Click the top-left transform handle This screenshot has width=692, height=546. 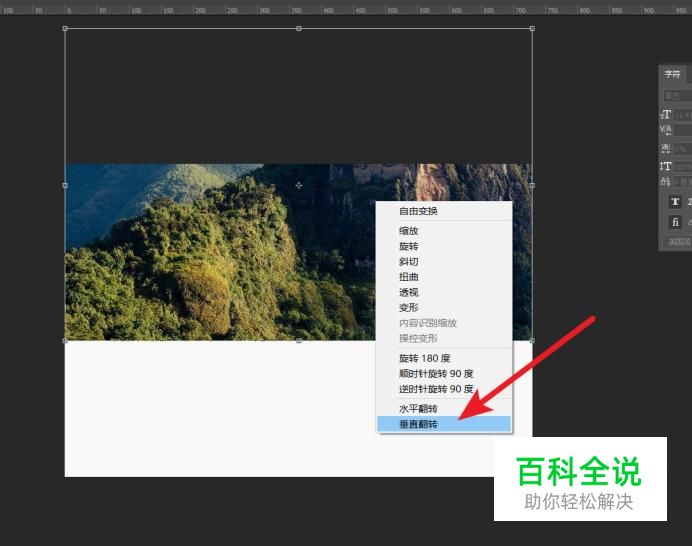point(65,28)
